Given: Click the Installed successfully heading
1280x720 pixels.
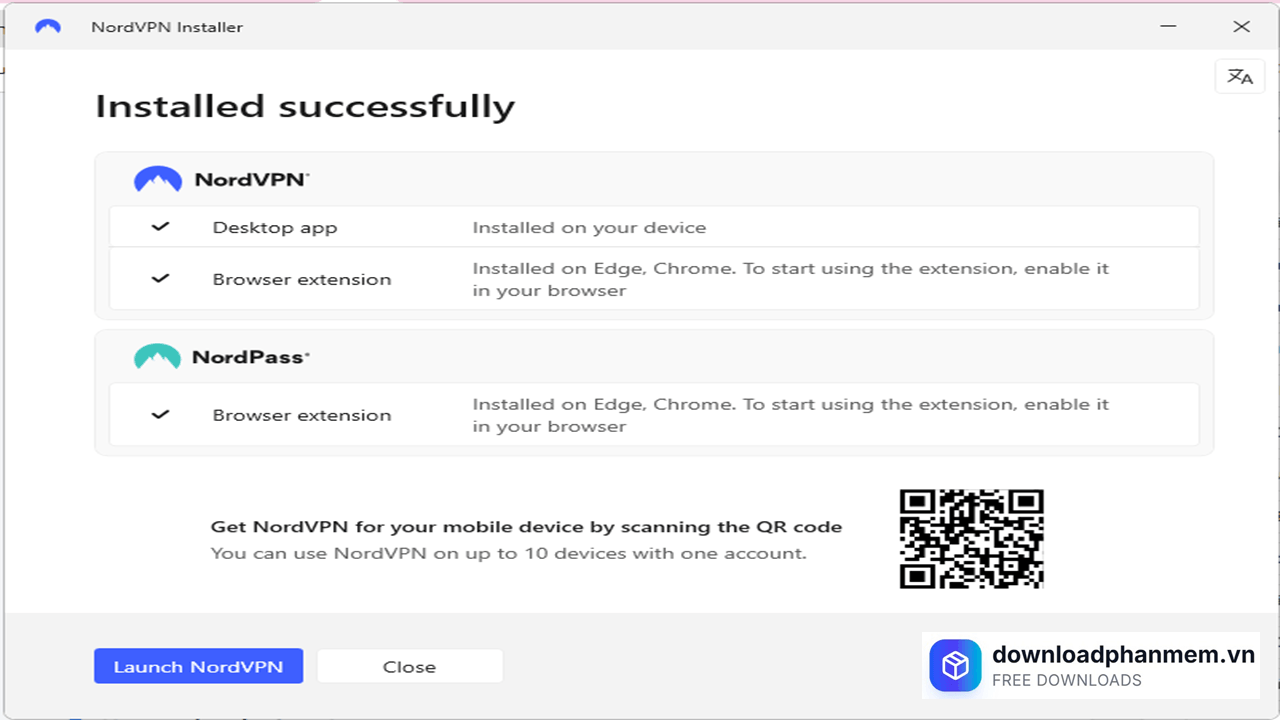Looking at the screenshot, I should pyautogui.click(x=304, y=105).
